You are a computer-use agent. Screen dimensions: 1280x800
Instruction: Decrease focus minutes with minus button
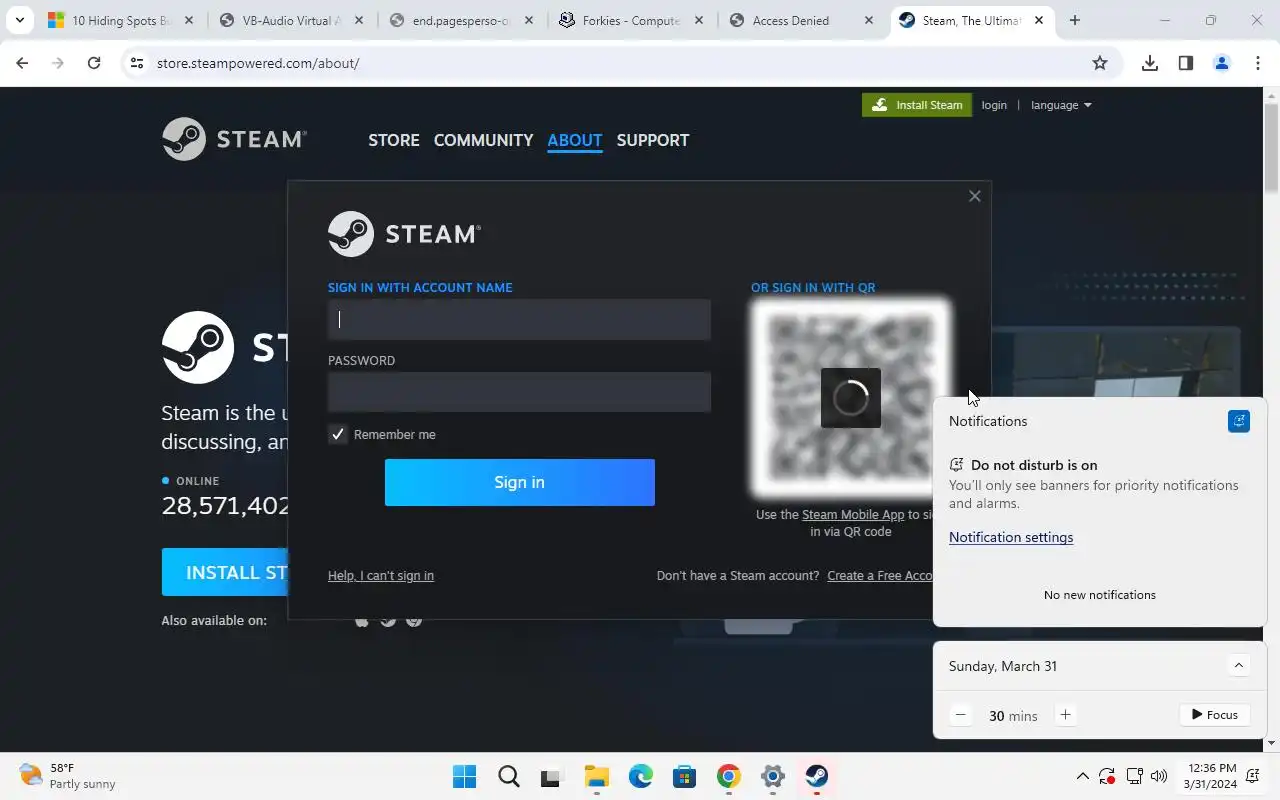click(961, 715)
